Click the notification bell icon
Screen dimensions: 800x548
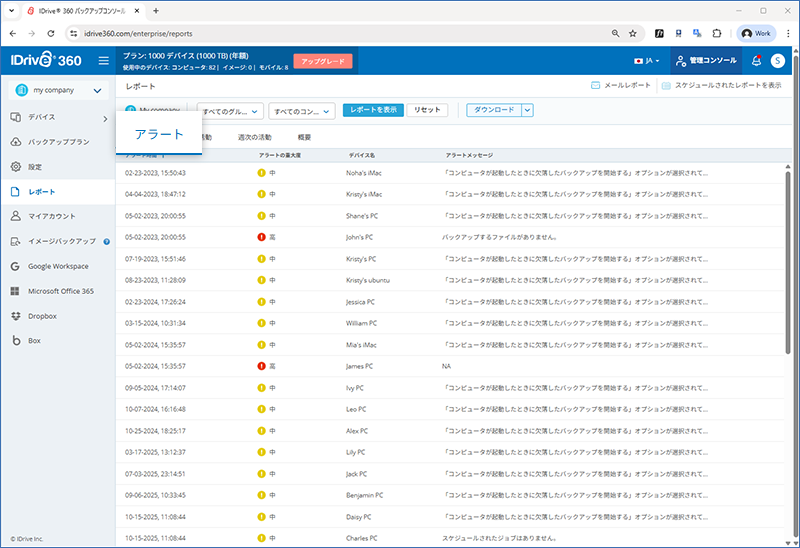tap(756, 61)
